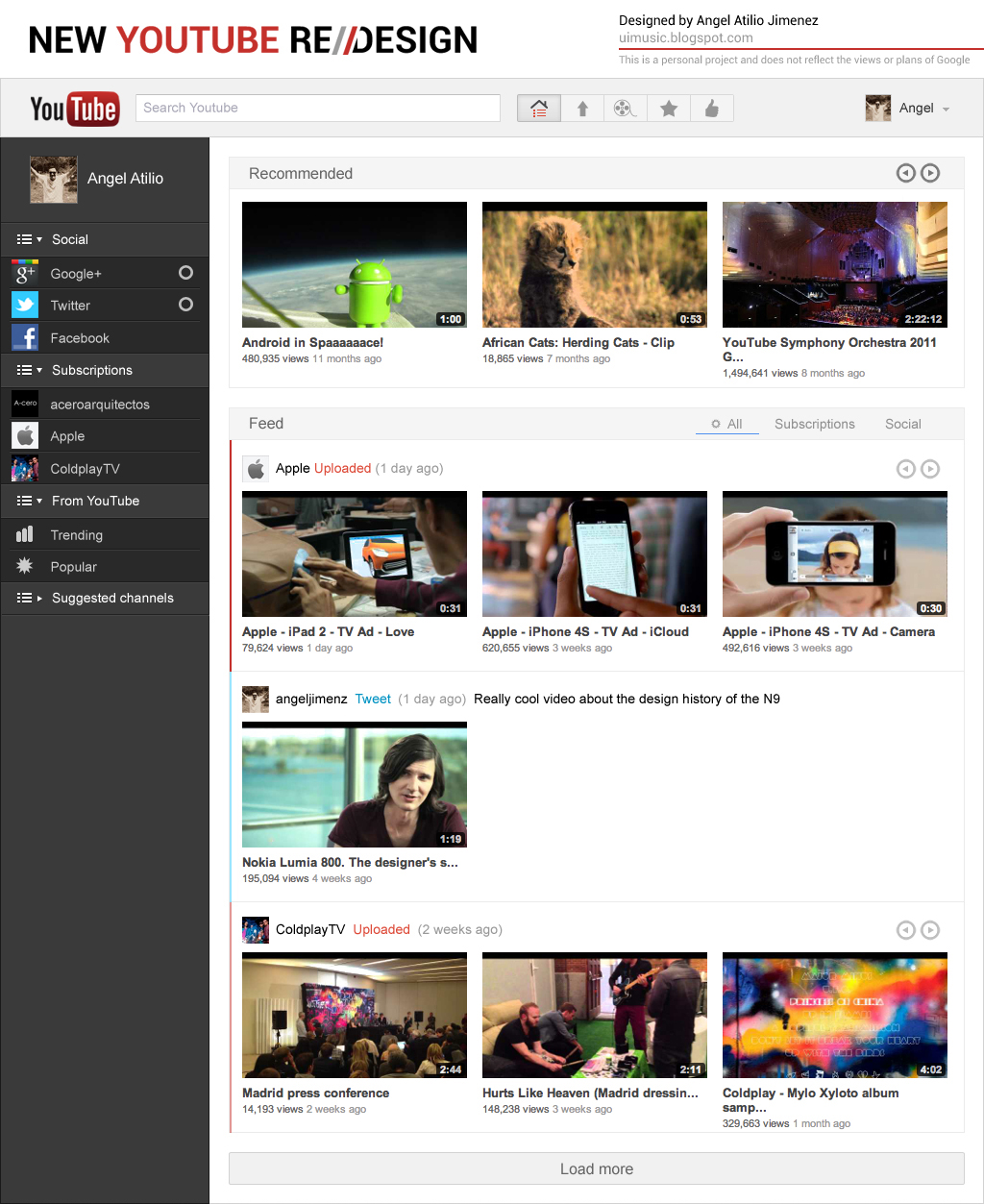The width and height of the screenshot is (984, 1204).
Task: Play YouTube Symphony Orchestra 2011 thumbnail
Action: click(835, 265)
